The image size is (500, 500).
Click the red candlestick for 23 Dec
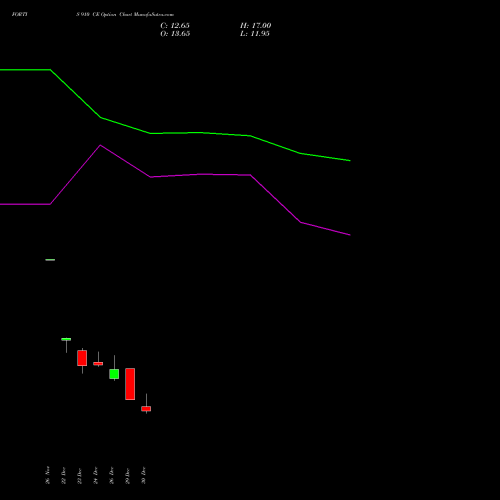[x=82, y=358]
